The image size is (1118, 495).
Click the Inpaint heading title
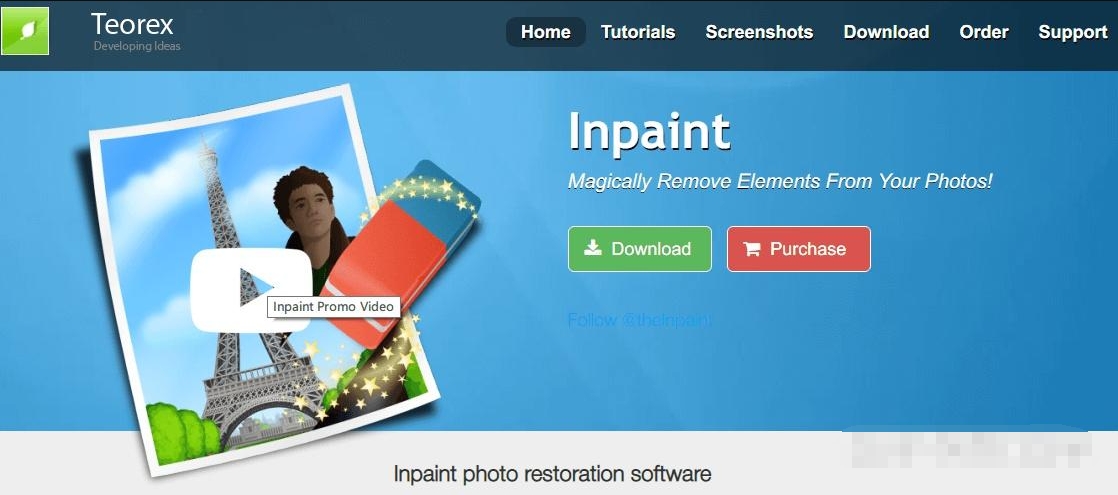point(649,132)
